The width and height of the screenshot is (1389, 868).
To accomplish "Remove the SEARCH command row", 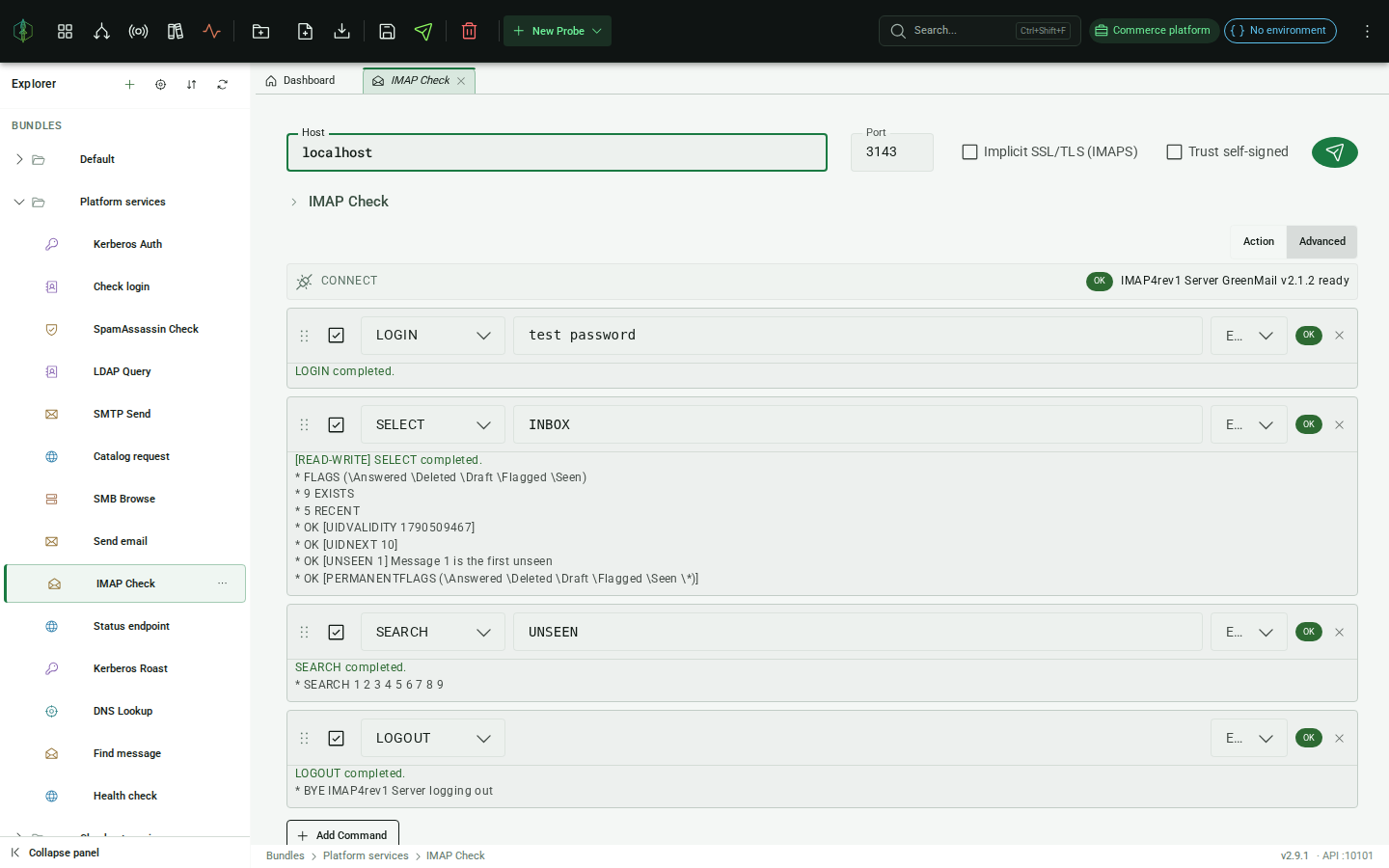I will point(1339,633).
